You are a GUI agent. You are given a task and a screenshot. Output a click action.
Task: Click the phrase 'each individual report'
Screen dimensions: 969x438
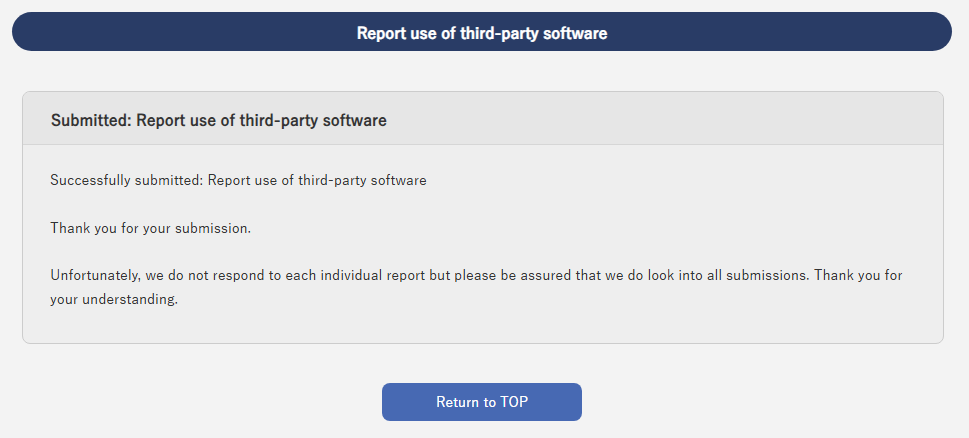[355, 275]
